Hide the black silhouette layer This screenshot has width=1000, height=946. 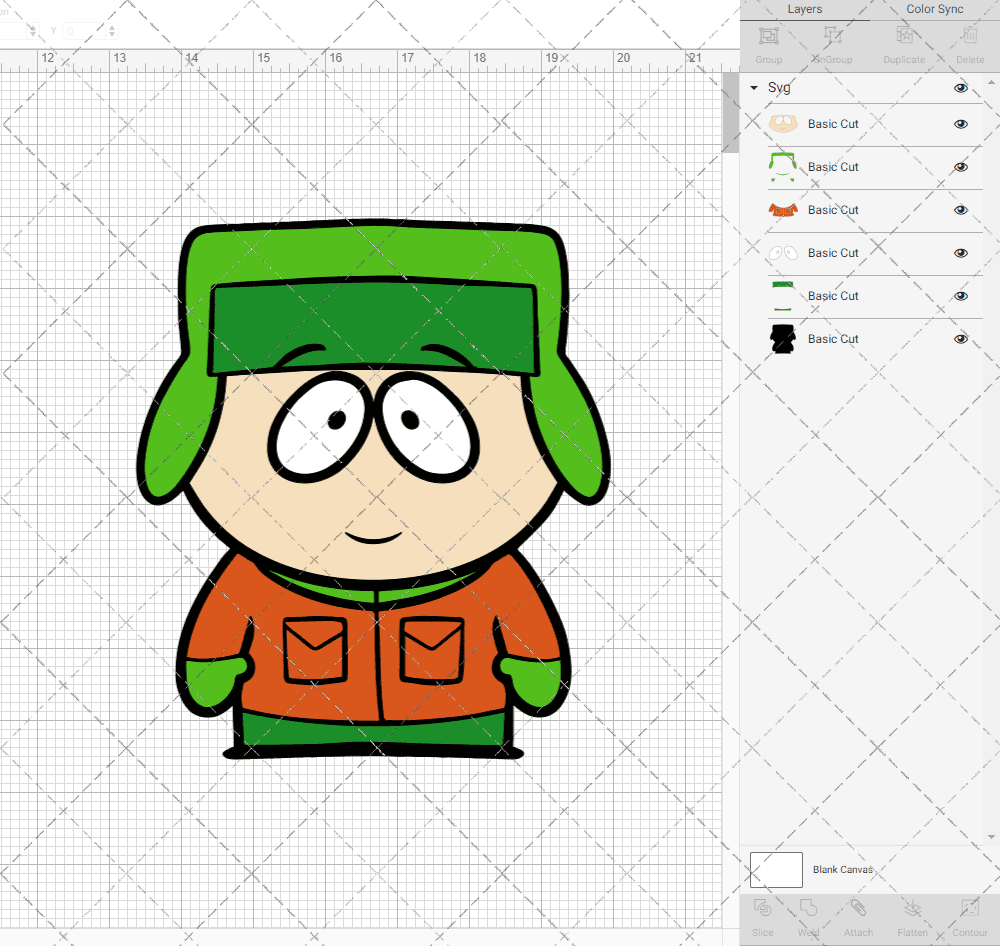960,339
